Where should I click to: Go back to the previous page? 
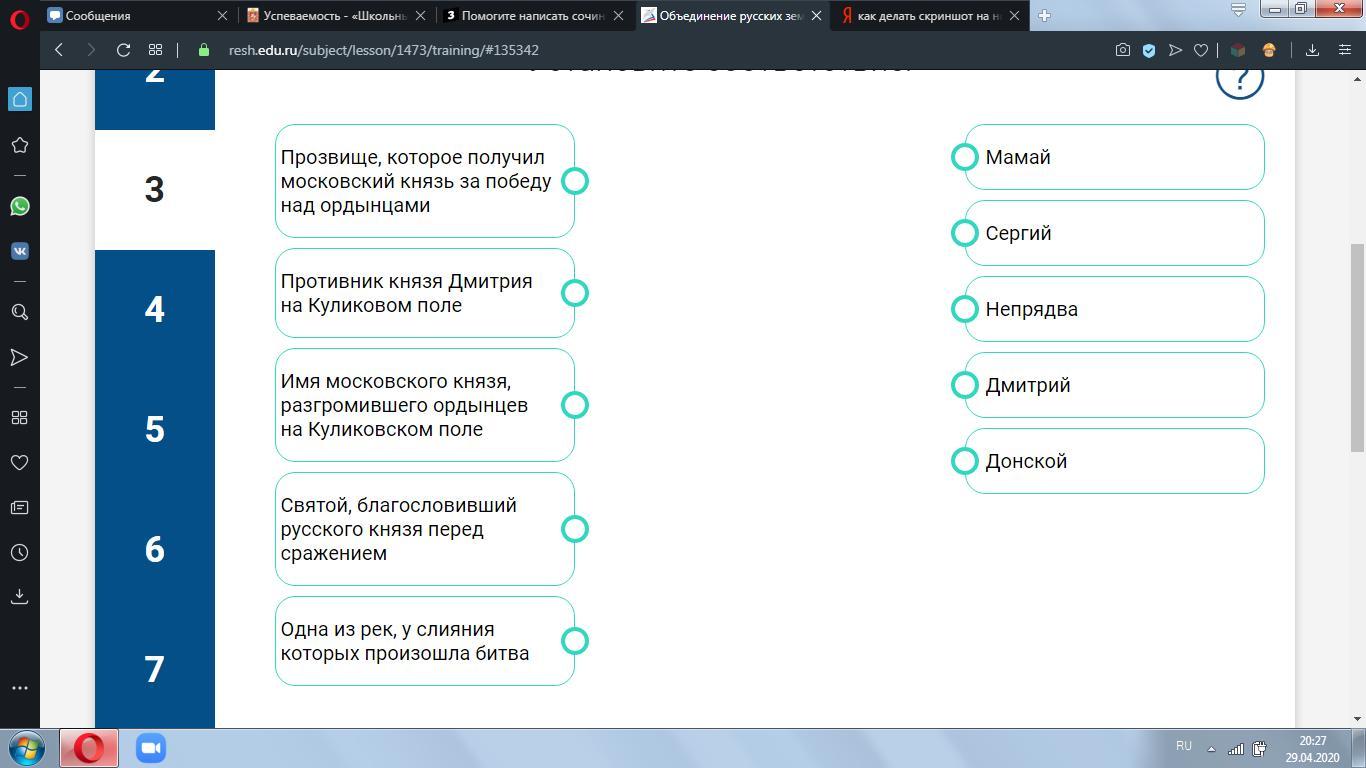59,50
